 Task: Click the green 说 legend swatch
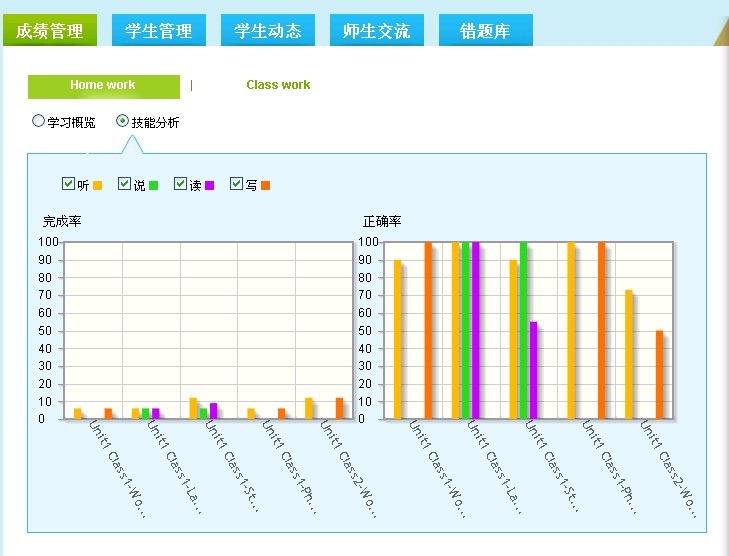(x=153, y=185)
